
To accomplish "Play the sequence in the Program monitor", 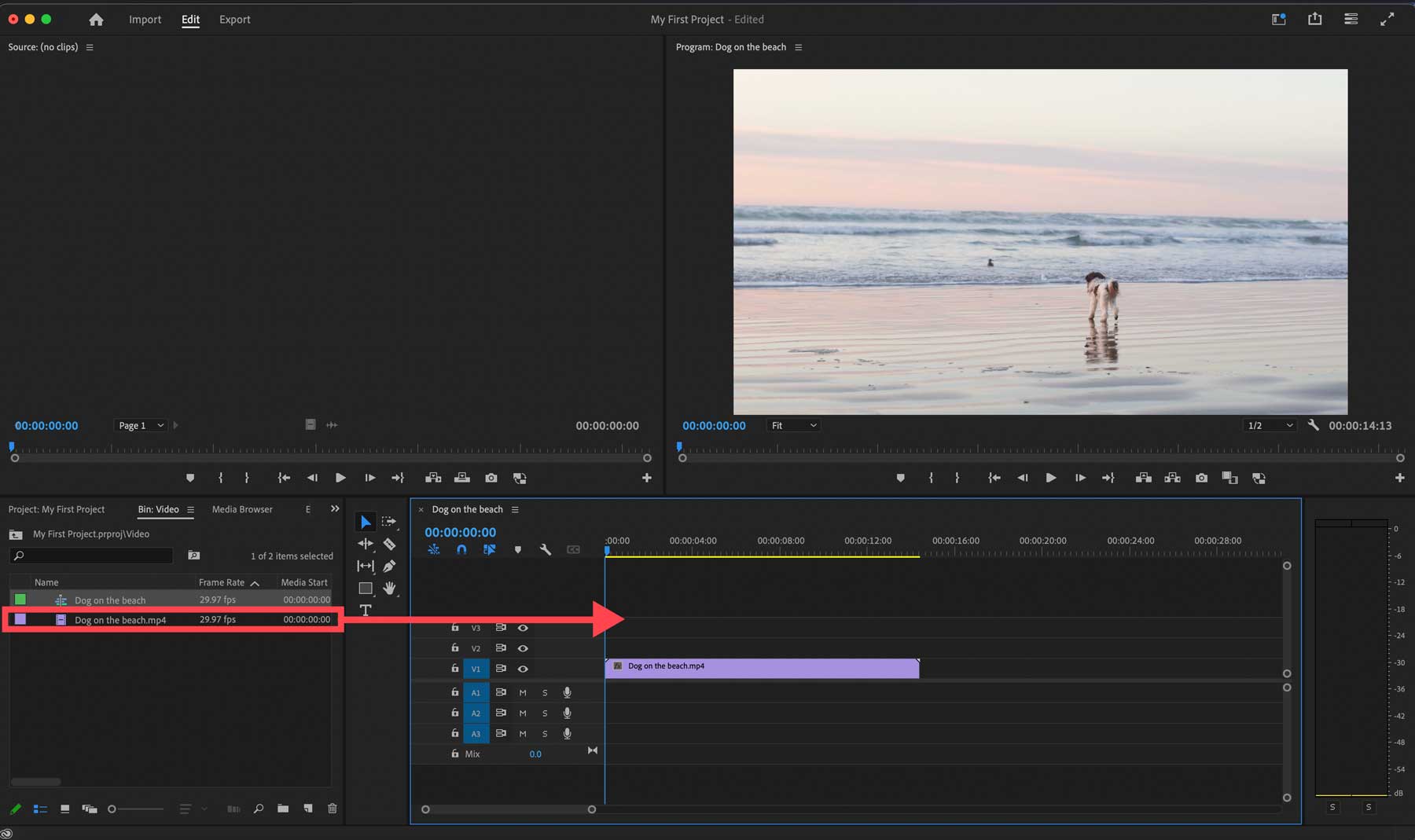I will click(1051, 478).
